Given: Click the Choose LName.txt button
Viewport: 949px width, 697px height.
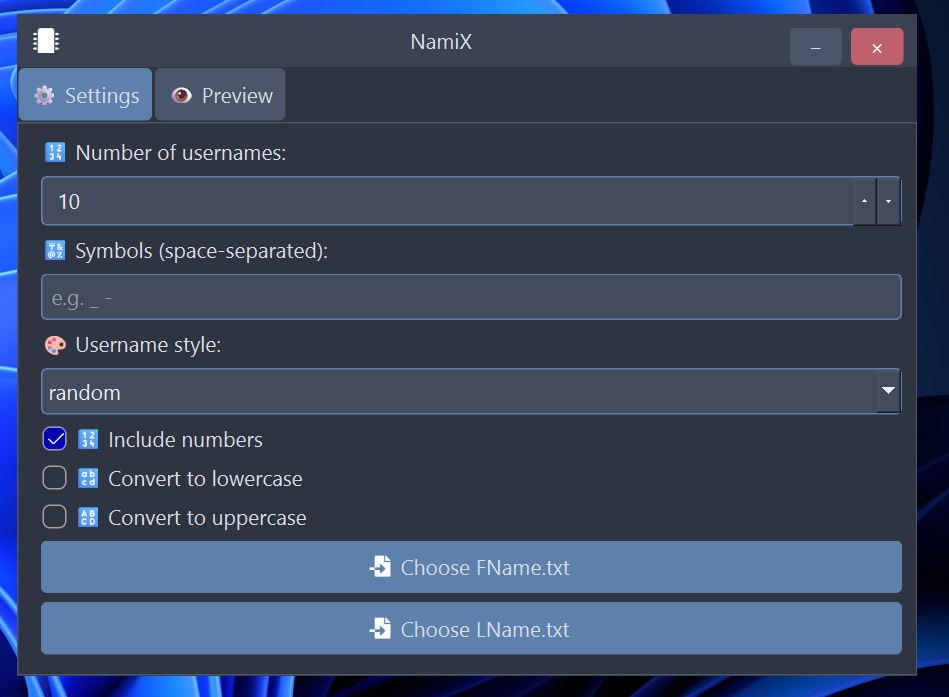Looking at the screenshot, I should tap(471, 629).
